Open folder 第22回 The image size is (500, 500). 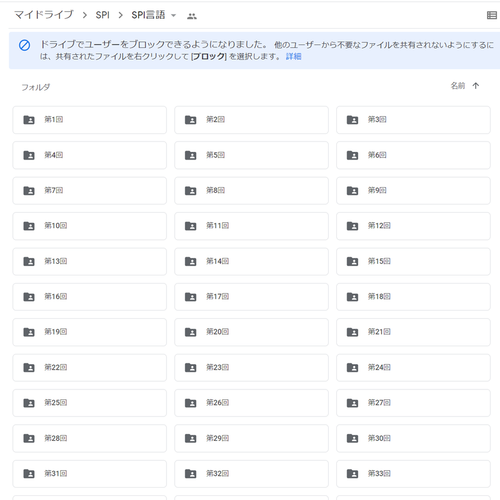pos(89,368)
